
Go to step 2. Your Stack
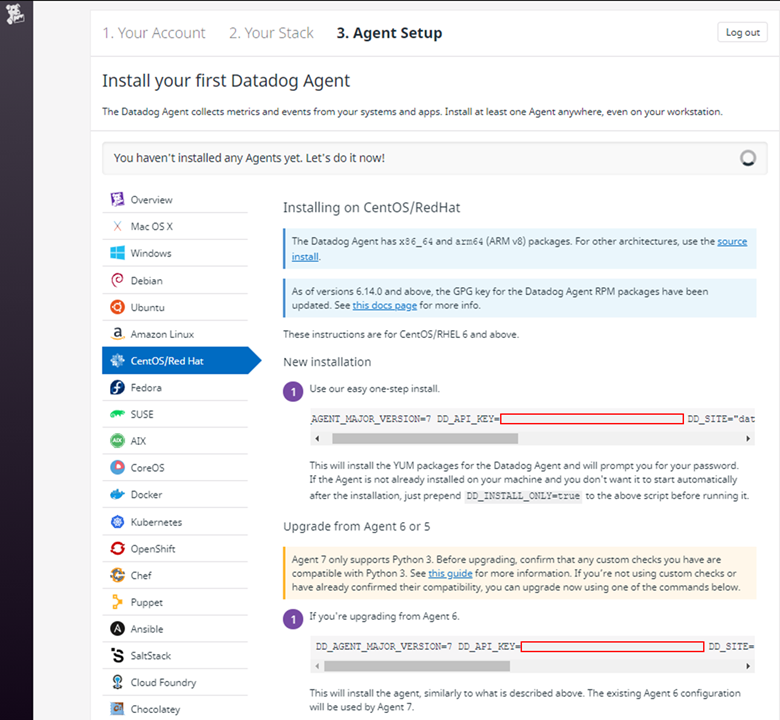point(271,33)
